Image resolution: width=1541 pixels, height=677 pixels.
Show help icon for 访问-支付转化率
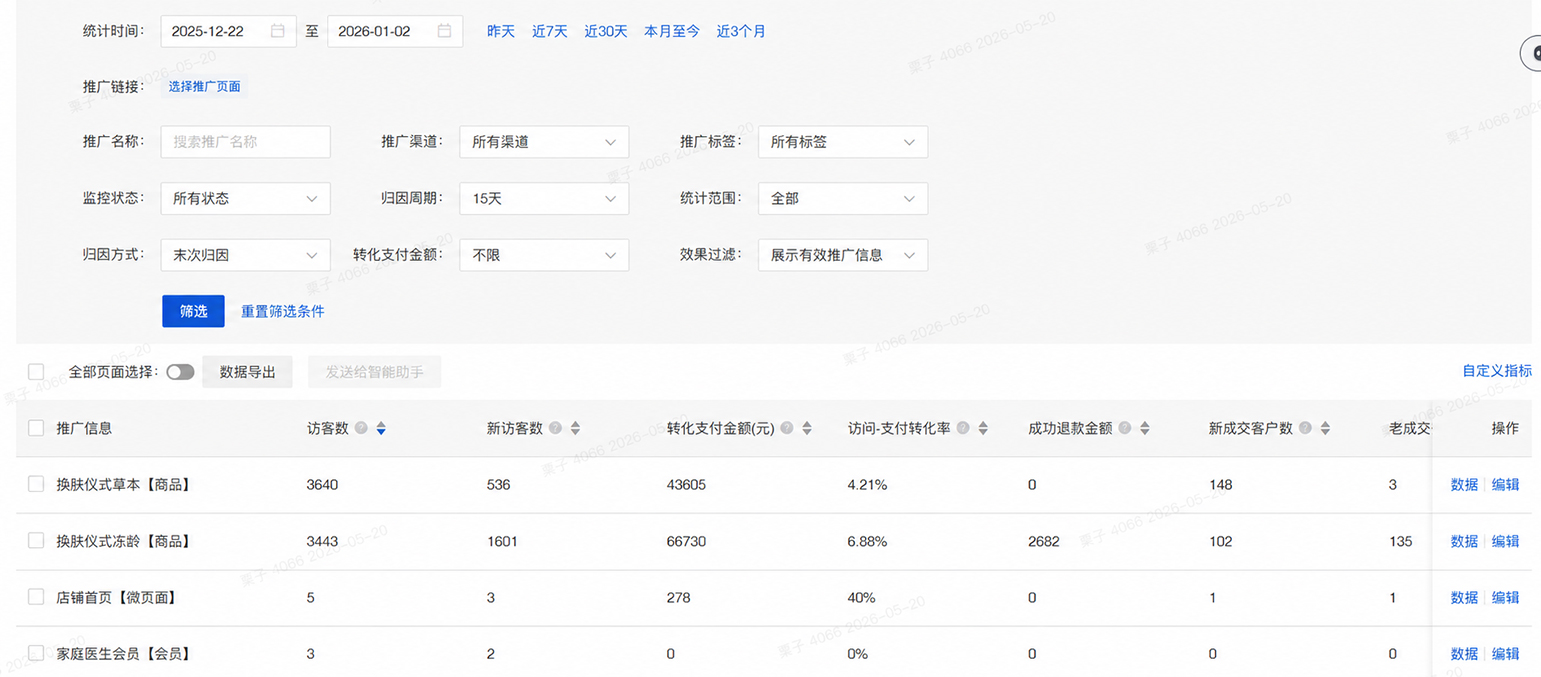point(963,428)
